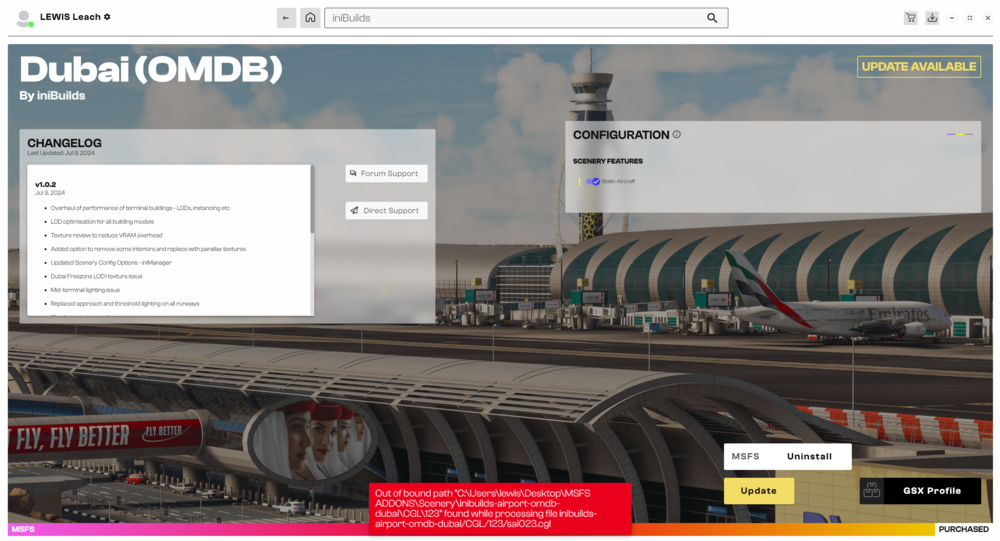Go to the home page icon
The width and height of the screenshot is (1000, 541).
[x=310, y=18]
